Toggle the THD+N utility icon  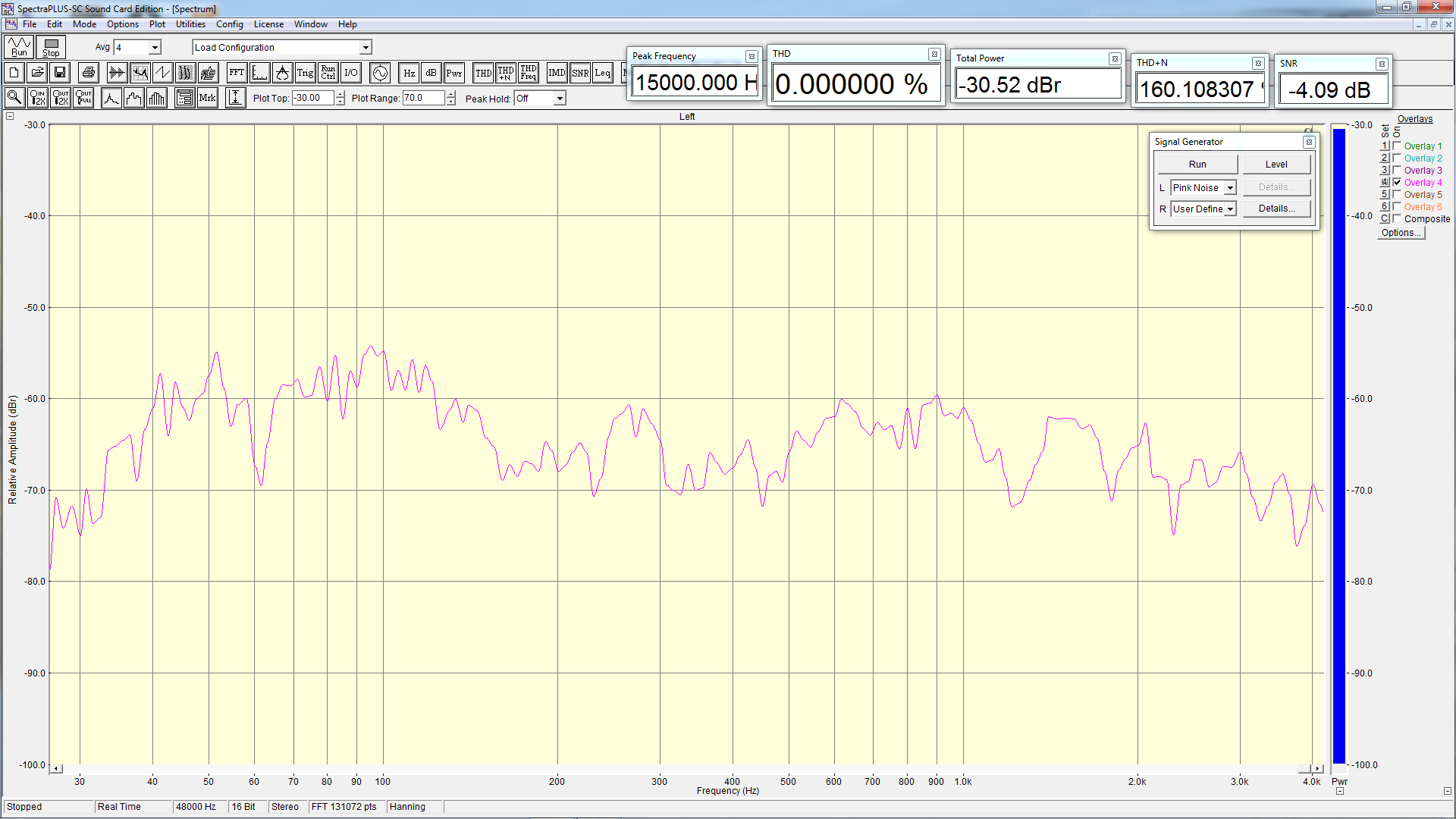coord(506,73)
